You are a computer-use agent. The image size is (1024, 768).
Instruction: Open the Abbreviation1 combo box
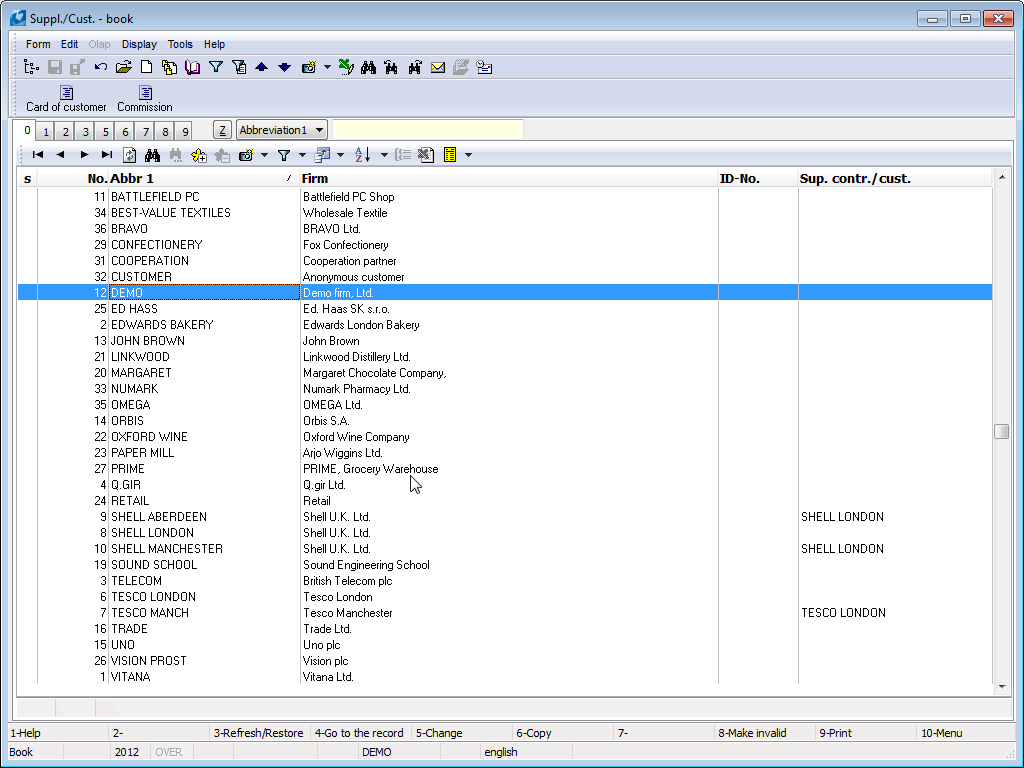click(281, 130)
